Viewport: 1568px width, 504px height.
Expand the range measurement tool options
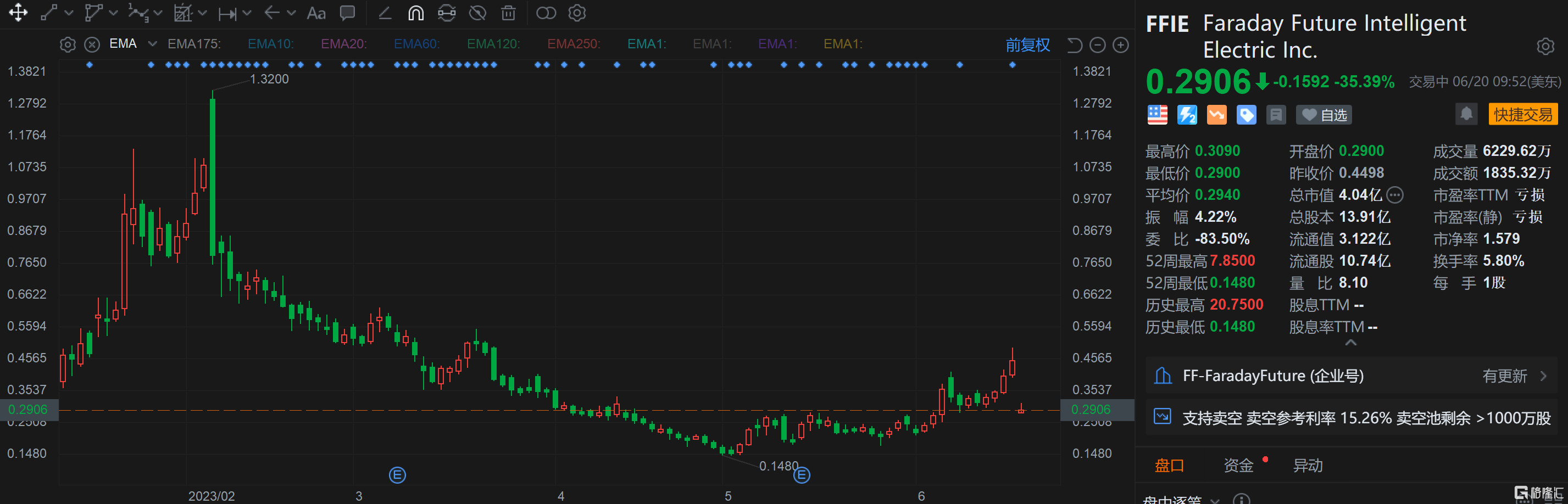pyautogui.click(x=247, y=13)
